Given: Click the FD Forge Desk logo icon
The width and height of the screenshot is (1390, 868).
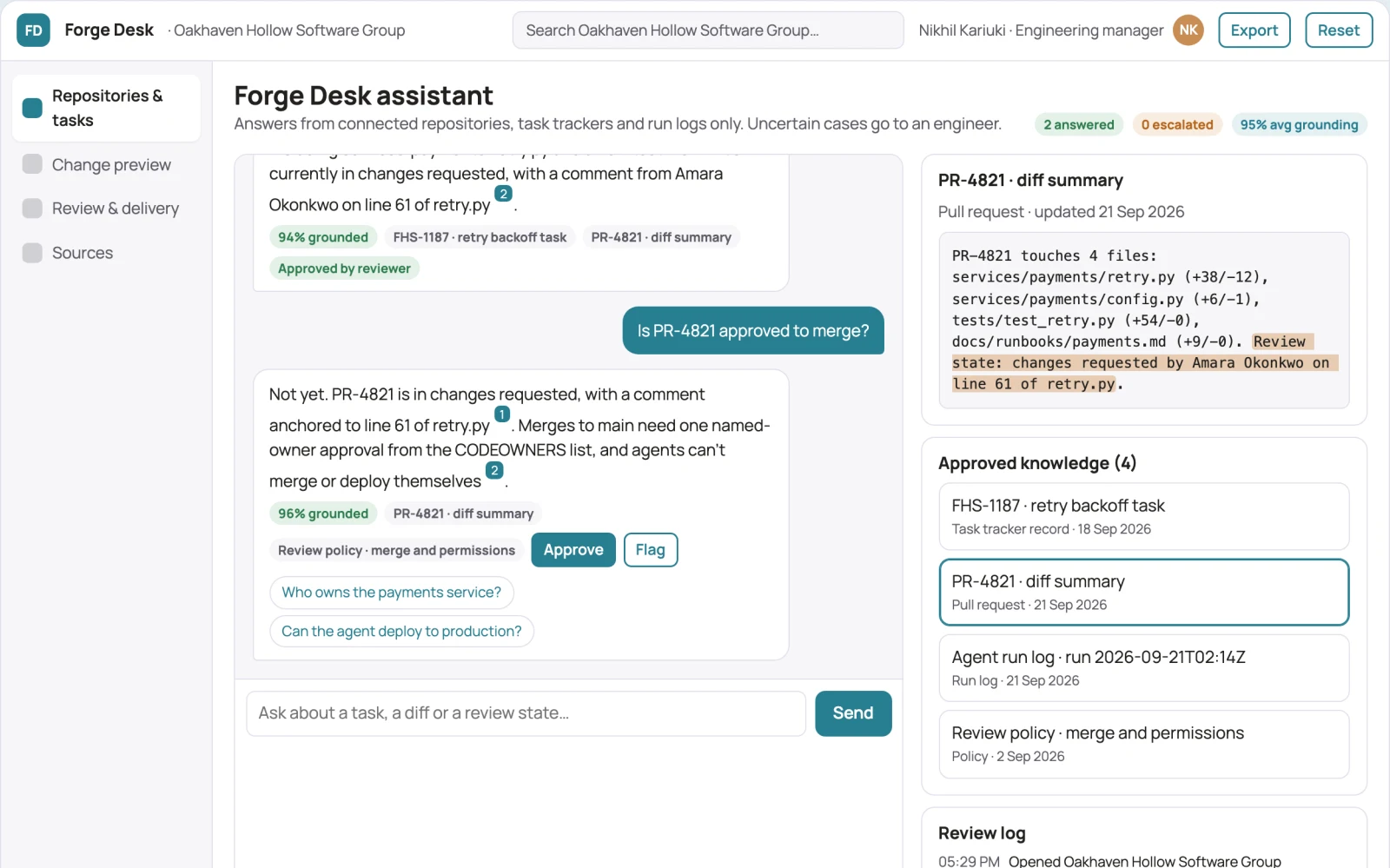Looking at the screenshot, I should point(33,30).
